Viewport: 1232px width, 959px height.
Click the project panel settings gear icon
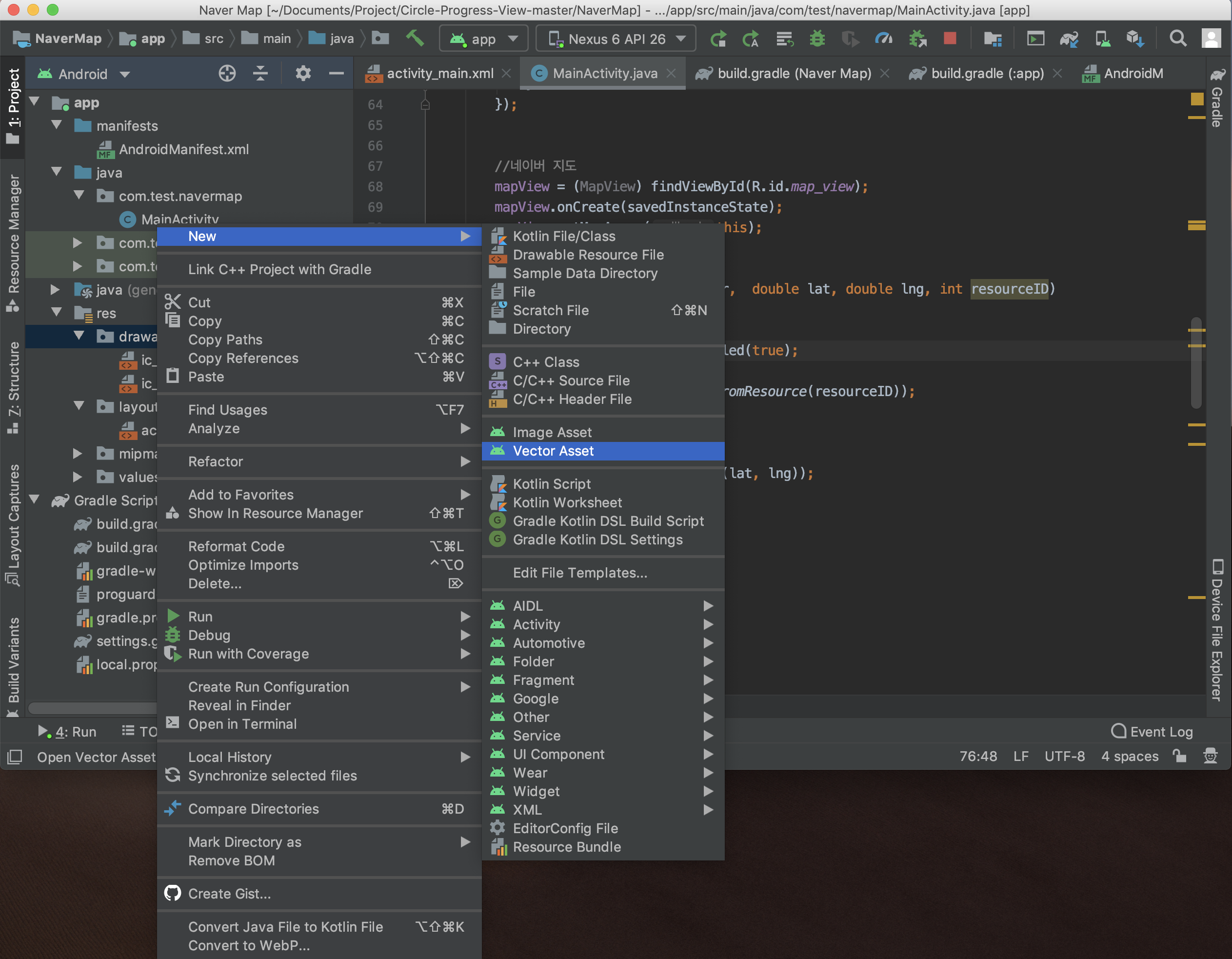click(303, 73)
